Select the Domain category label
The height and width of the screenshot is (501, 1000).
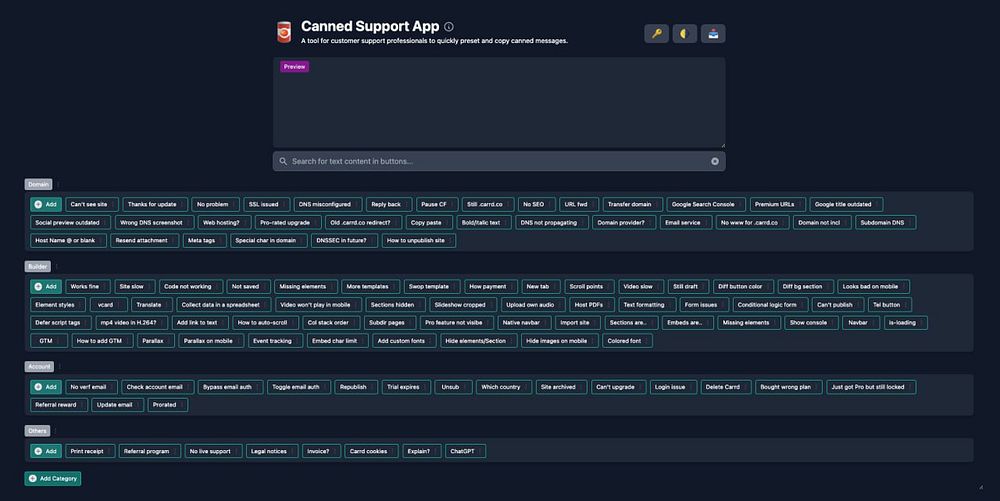(x=38, y=184)
